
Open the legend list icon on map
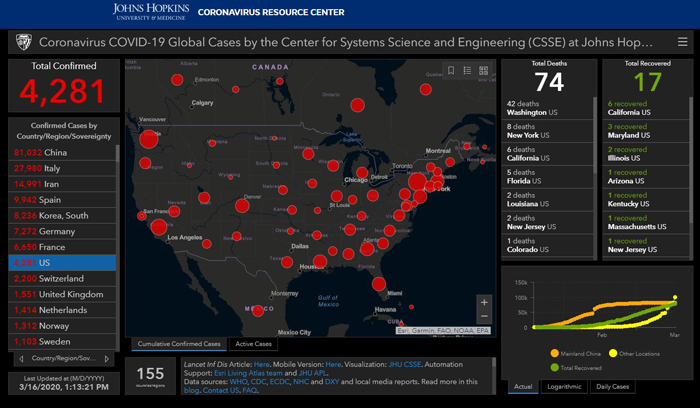(x=467, y=71)
